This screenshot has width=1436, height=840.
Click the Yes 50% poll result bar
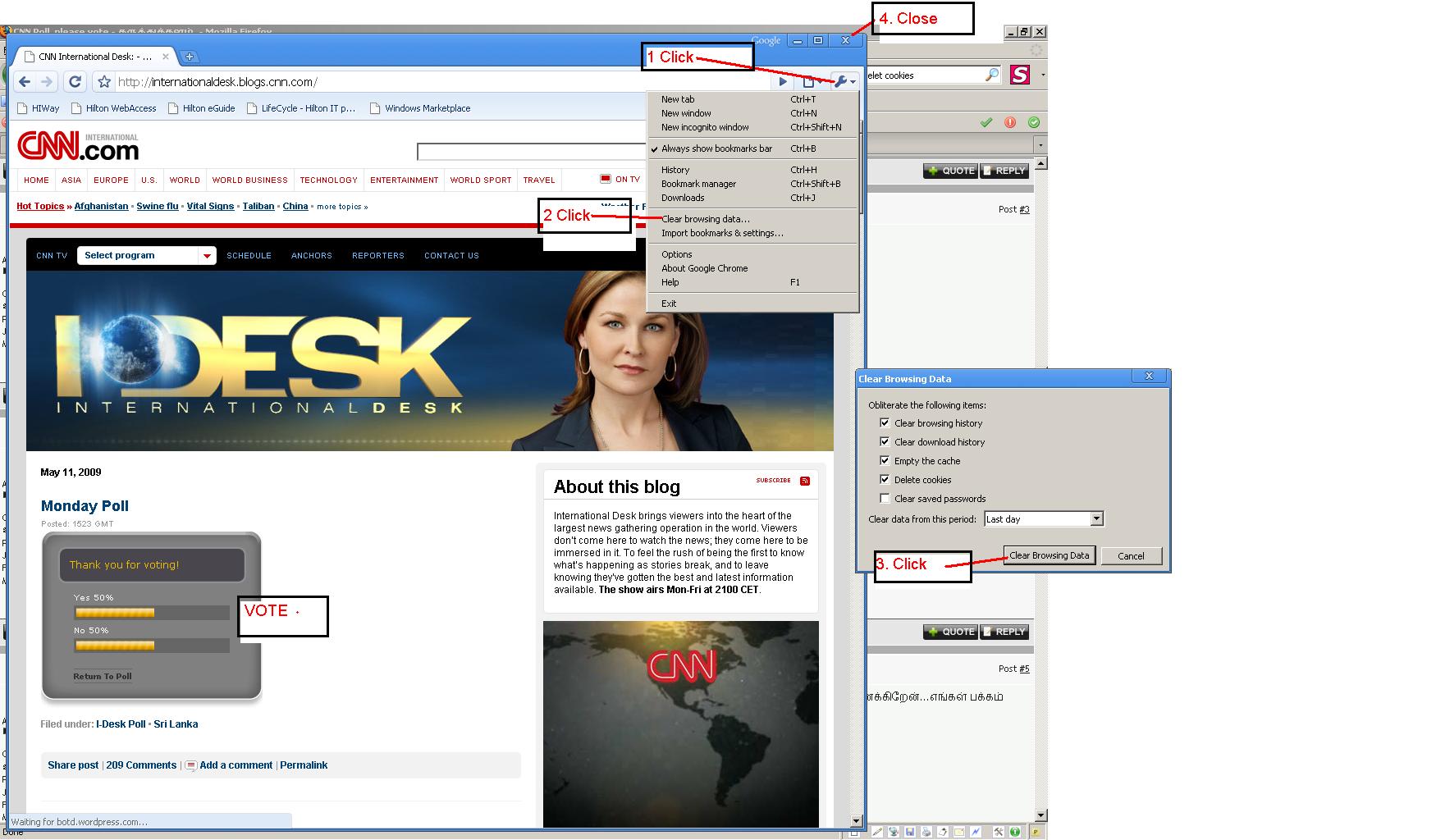click(115, 613)
